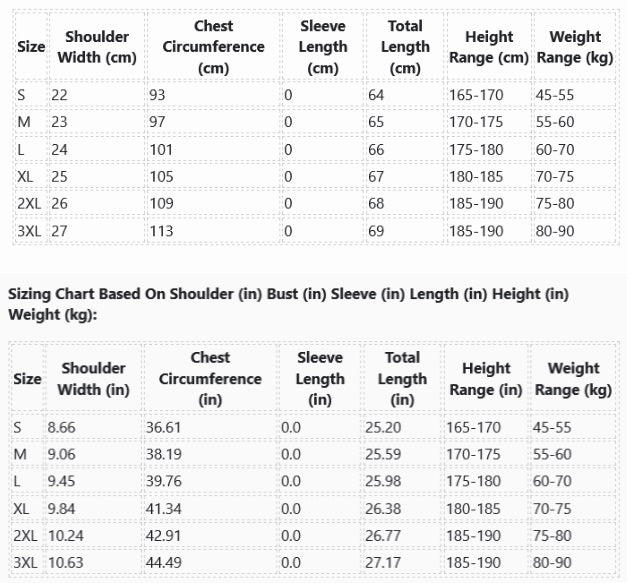Select the chest circumference cell showing 44.49
Viewport: 627px width, 583px height.
pyautogui.click(x=165, y=562)
